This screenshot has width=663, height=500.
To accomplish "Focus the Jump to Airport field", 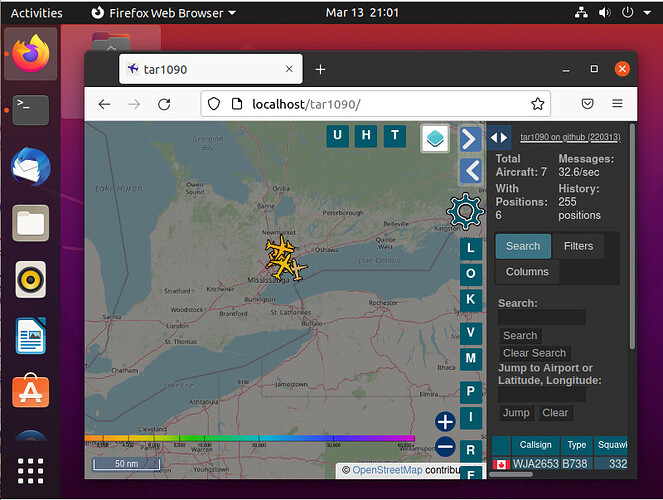I will (x=542, y=394).
